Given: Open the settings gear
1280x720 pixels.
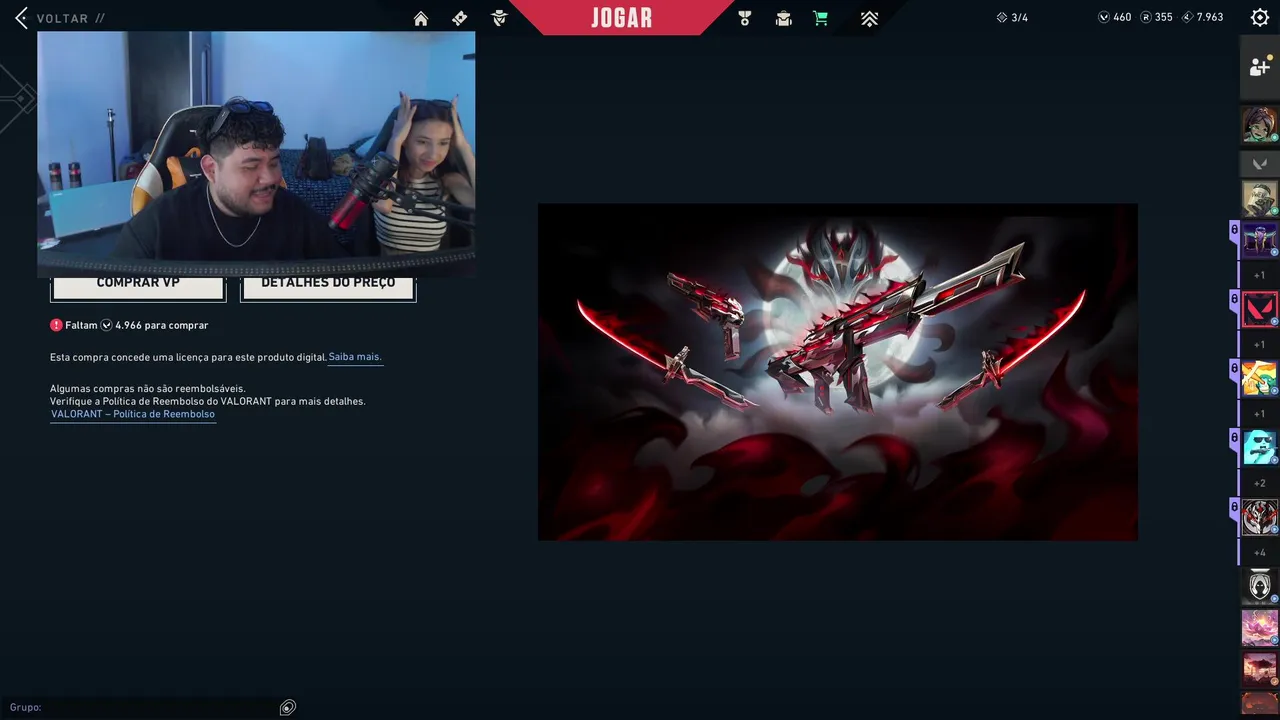Looking at the screenshot, I should 1260,17.
